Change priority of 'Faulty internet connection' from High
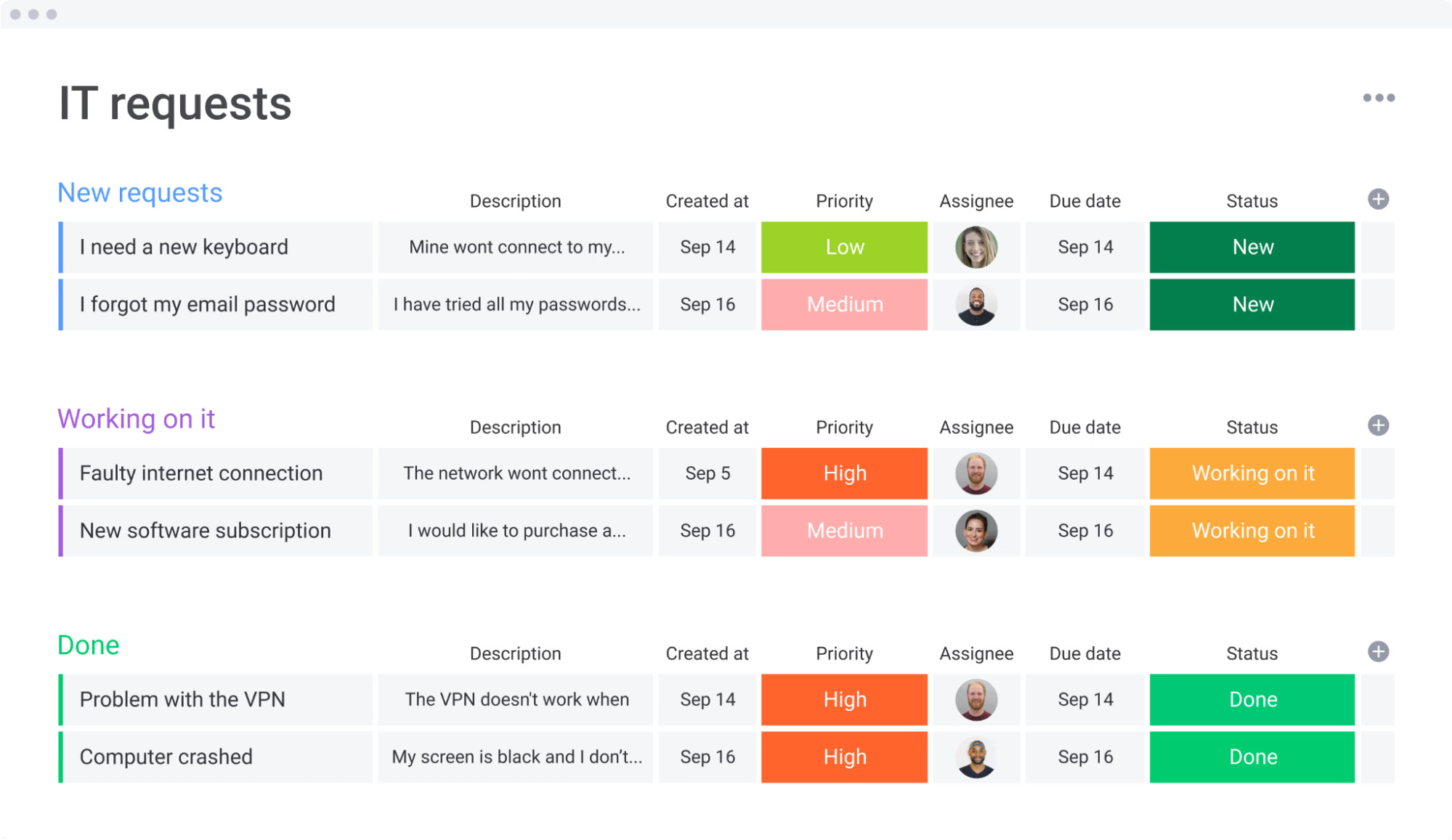Viewport: 1452px width, 840px height. coord(843,473)
